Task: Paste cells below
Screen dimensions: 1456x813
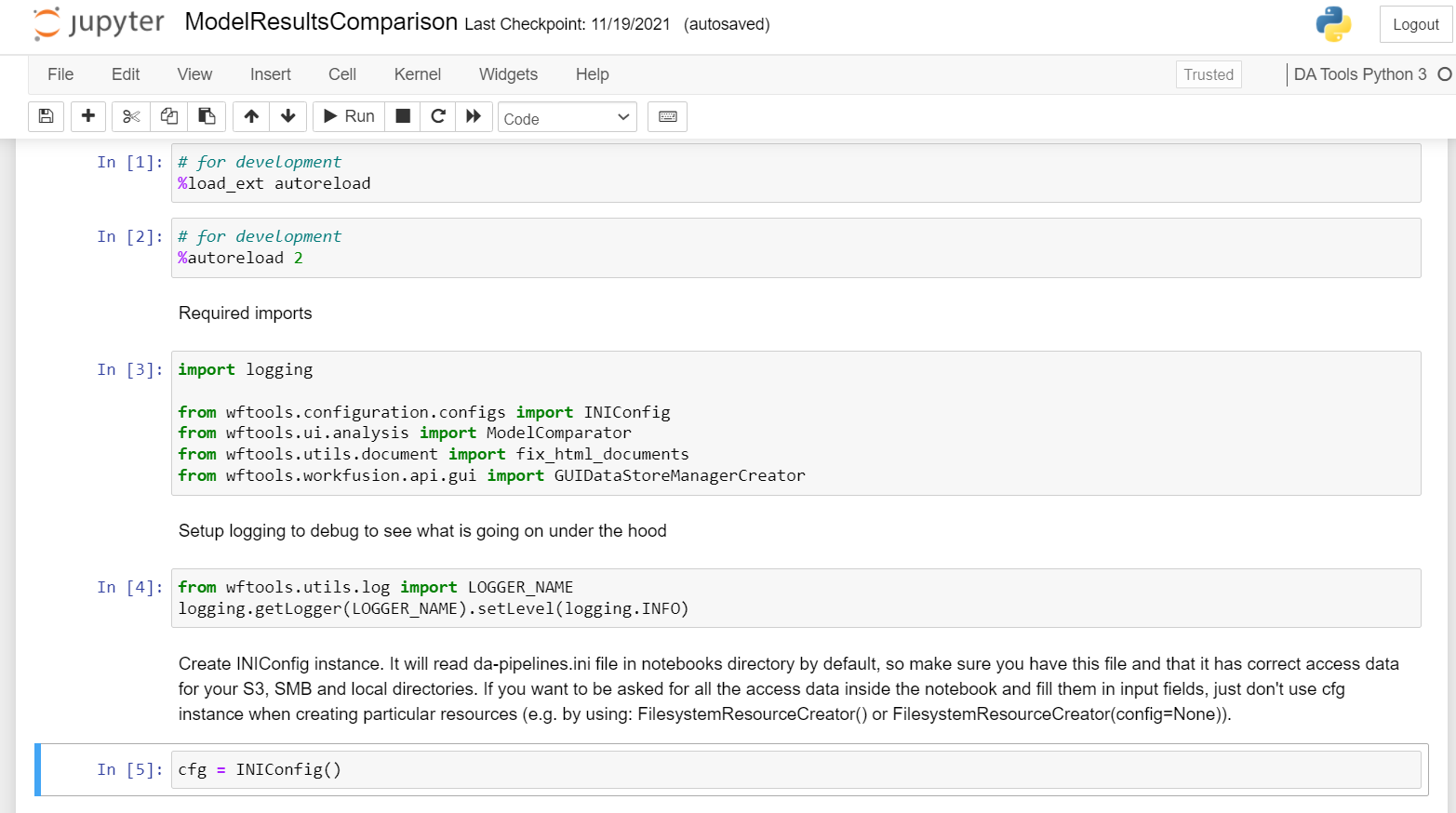Action: 207,116
